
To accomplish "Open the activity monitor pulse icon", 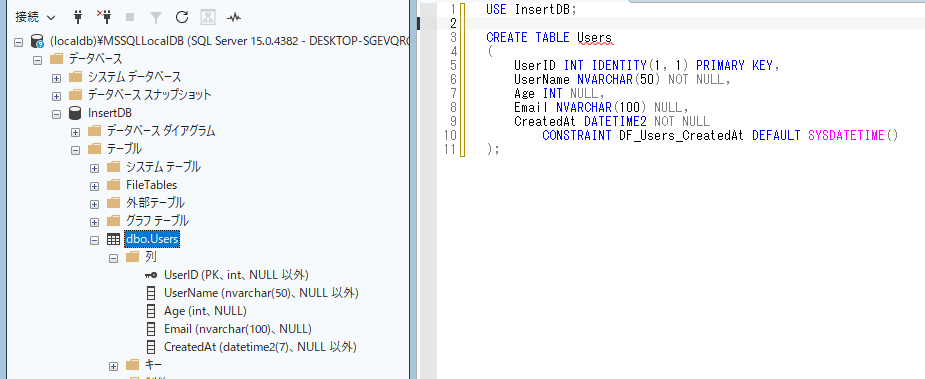I will (x=234, y=18).
